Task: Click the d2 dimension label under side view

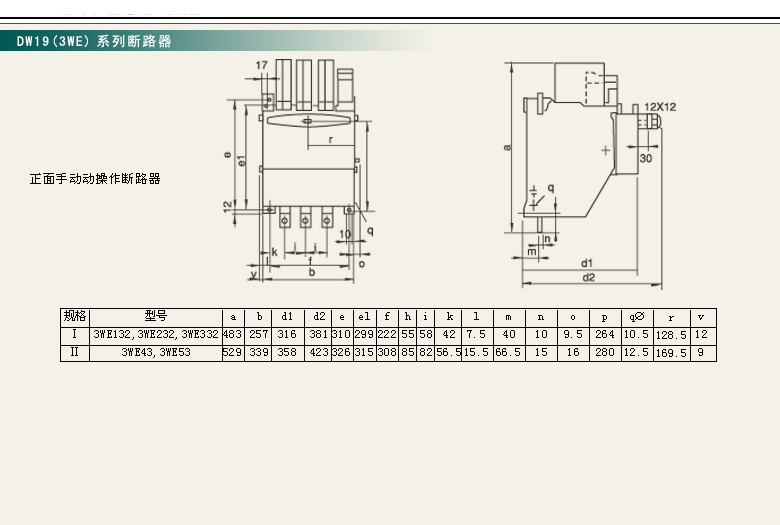Action: [x=588, y=277]
